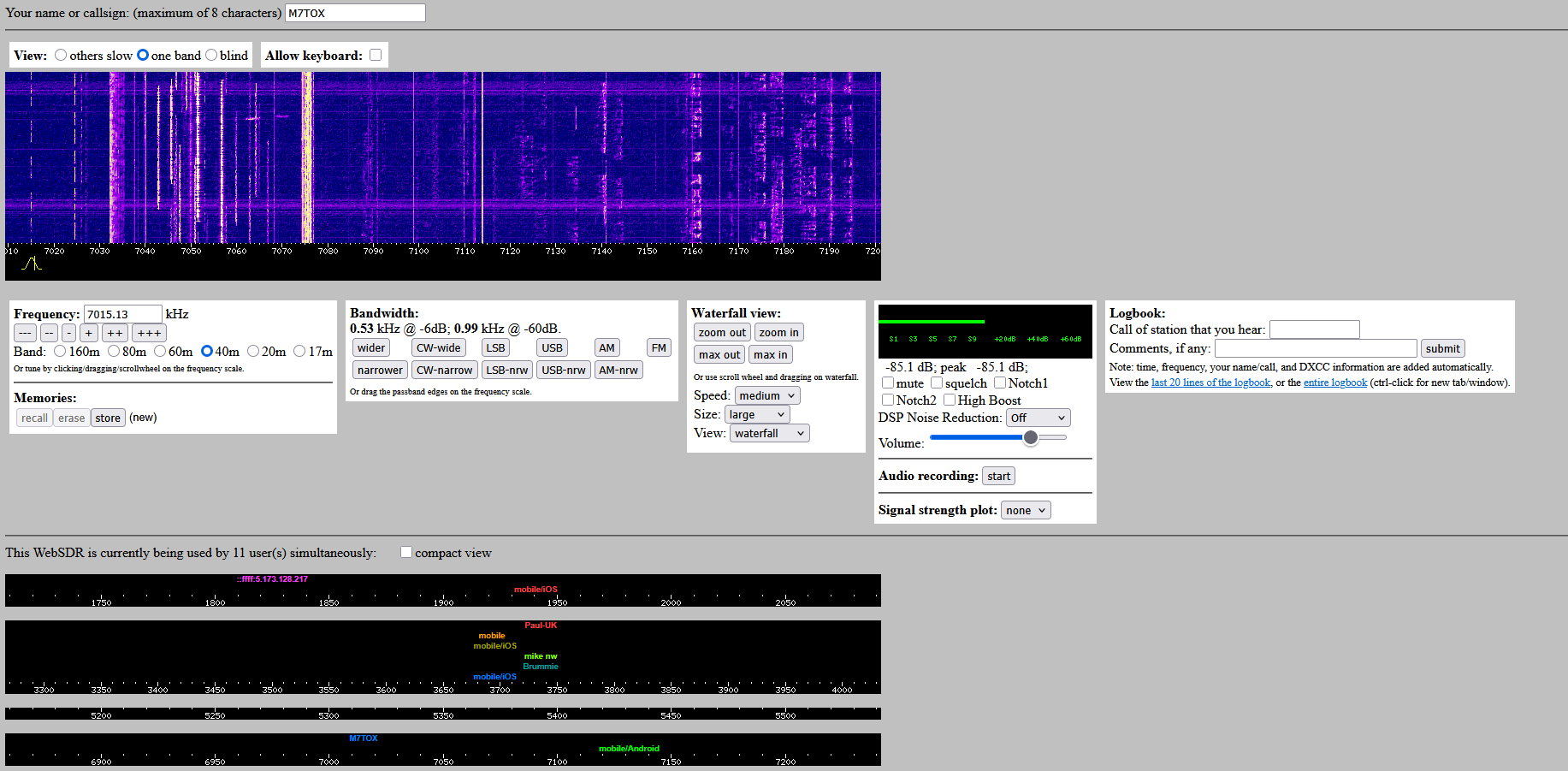
Task: Open the entire logbook link
Action: coord(1334,383)
